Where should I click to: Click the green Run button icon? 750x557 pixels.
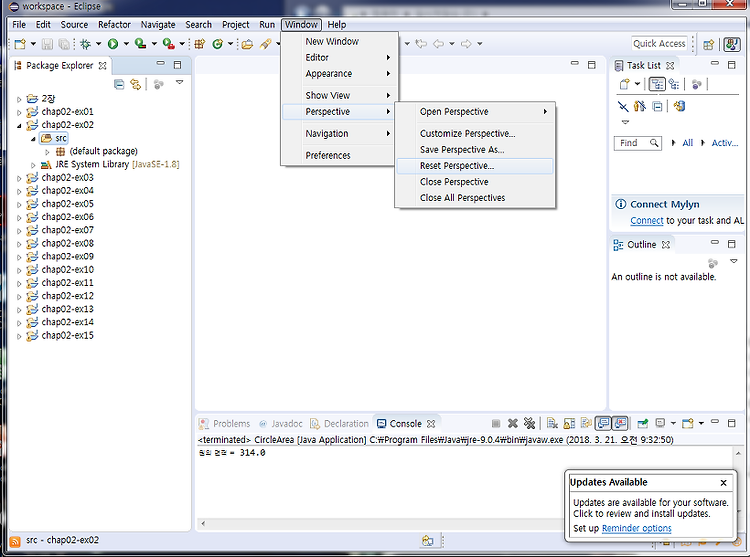(113, 44)
